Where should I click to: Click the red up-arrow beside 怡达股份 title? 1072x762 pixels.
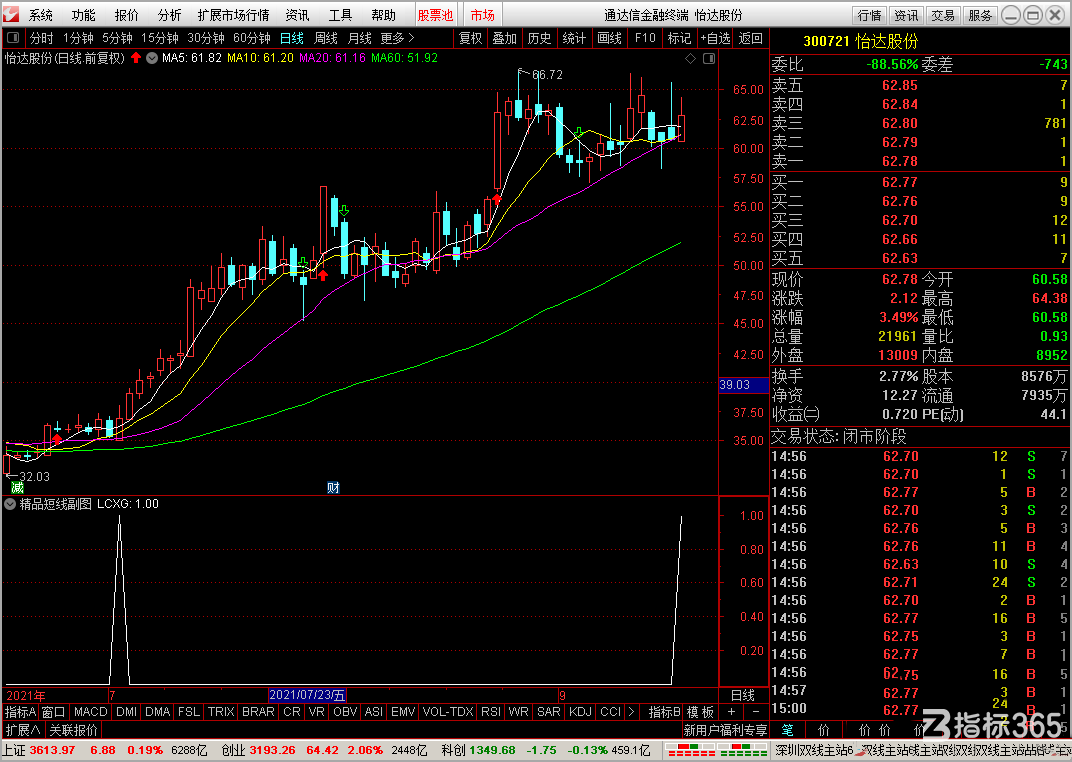tap(136, 58)
